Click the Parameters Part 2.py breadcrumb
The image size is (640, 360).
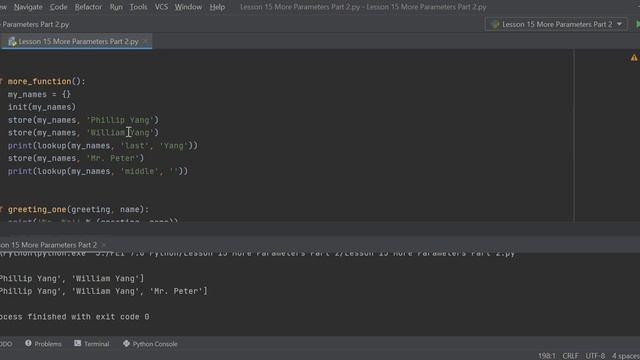35,24
